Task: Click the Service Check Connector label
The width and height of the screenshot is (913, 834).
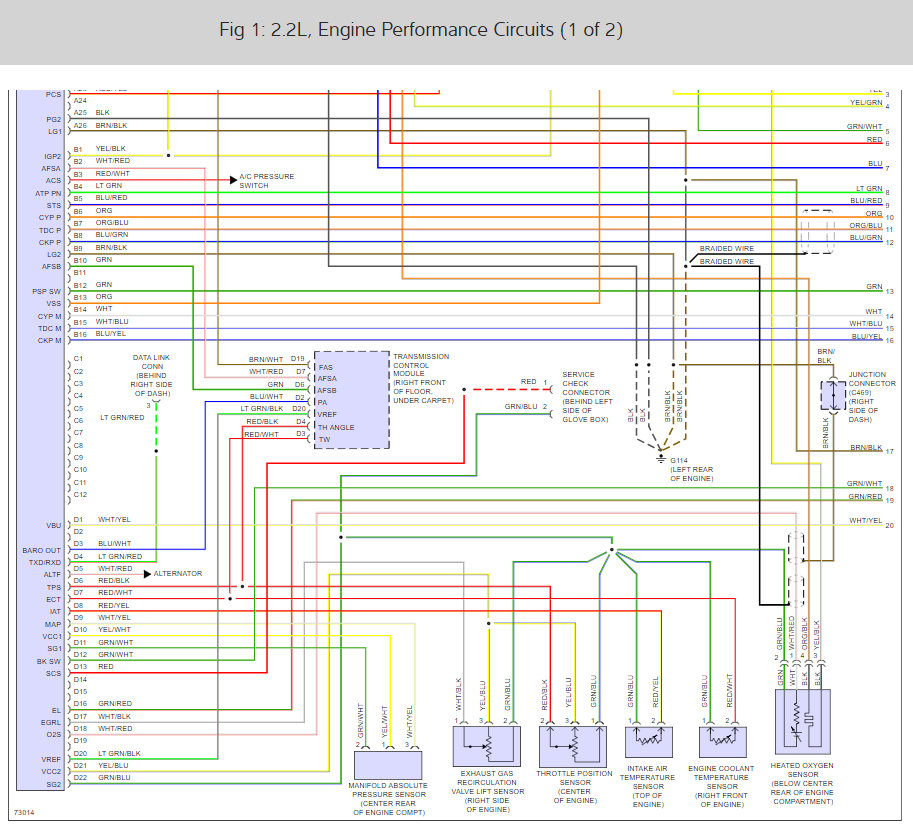Action: 587,397
